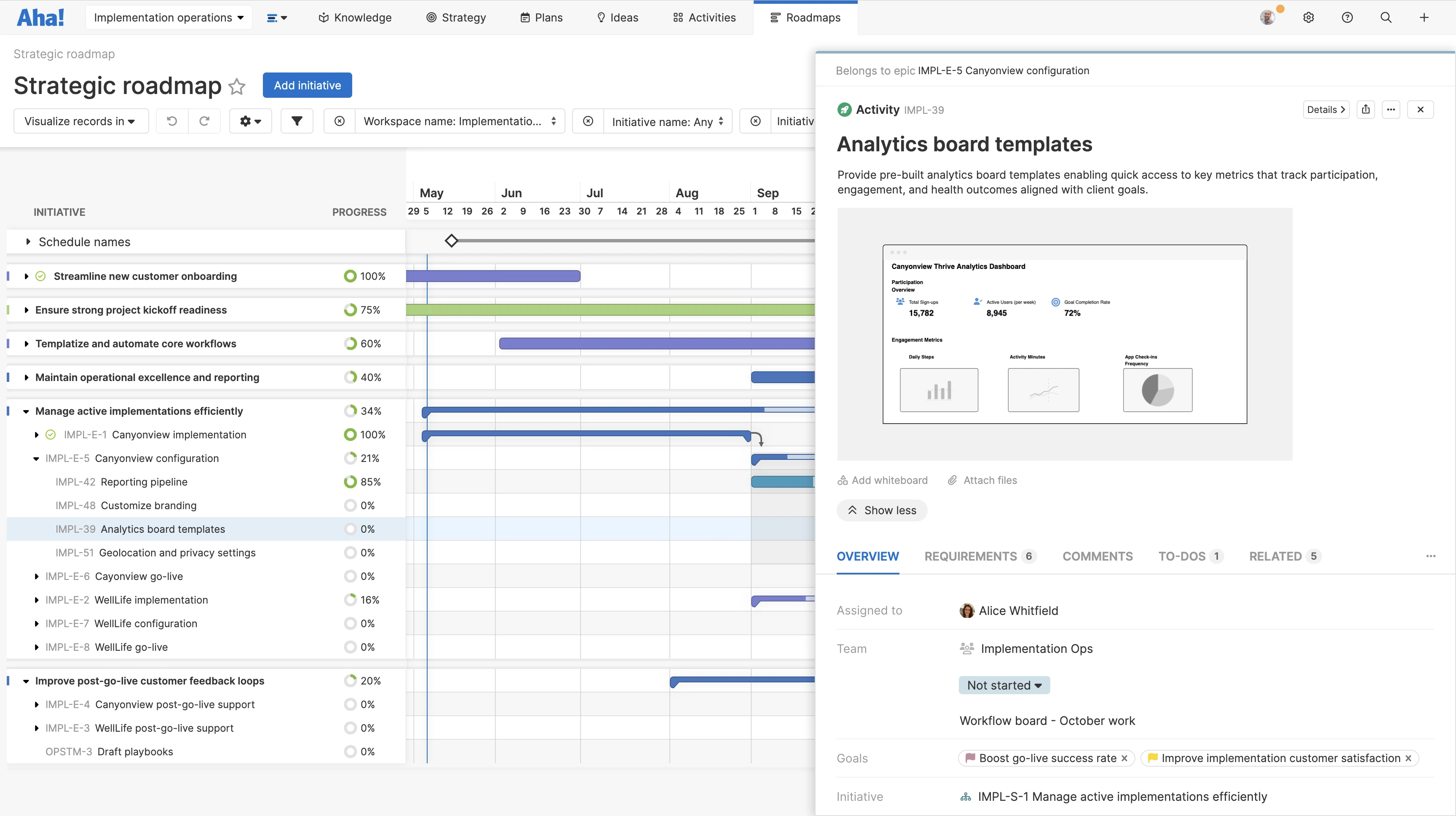Click the Add initiative button
This screenshot has width=1456, height=816.
point(307,86)
